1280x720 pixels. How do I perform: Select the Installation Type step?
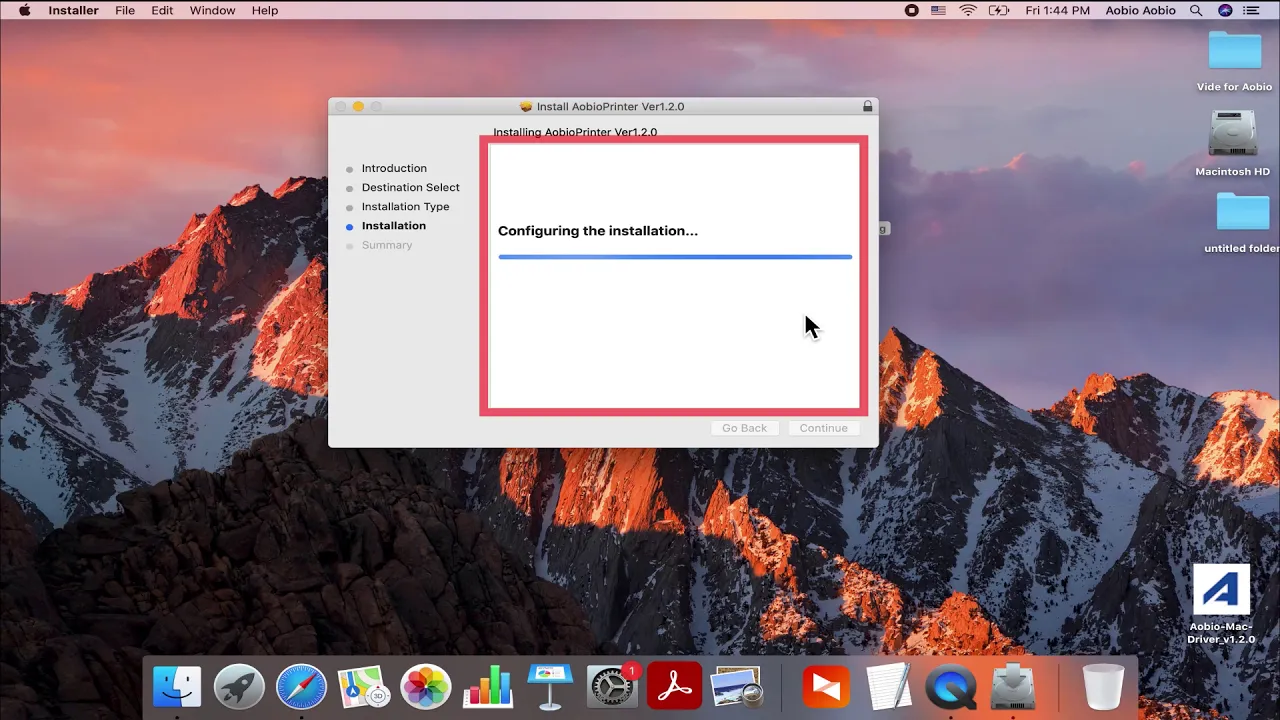tap(405, 206)
